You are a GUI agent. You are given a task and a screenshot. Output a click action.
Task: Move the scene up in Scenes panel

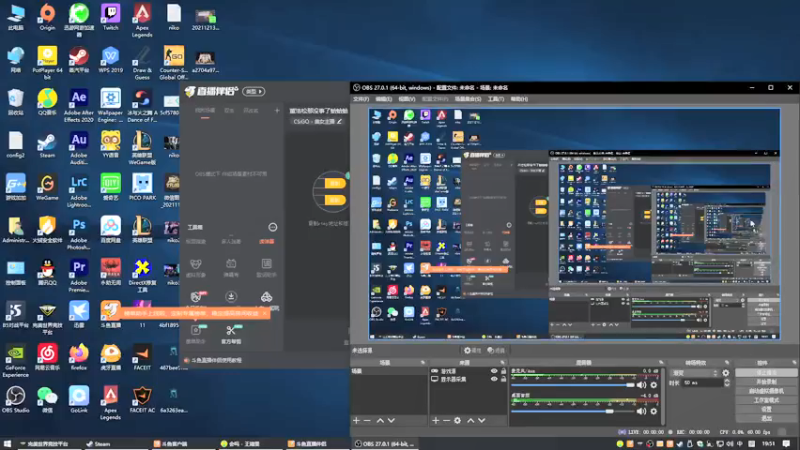tap(380, 420)
